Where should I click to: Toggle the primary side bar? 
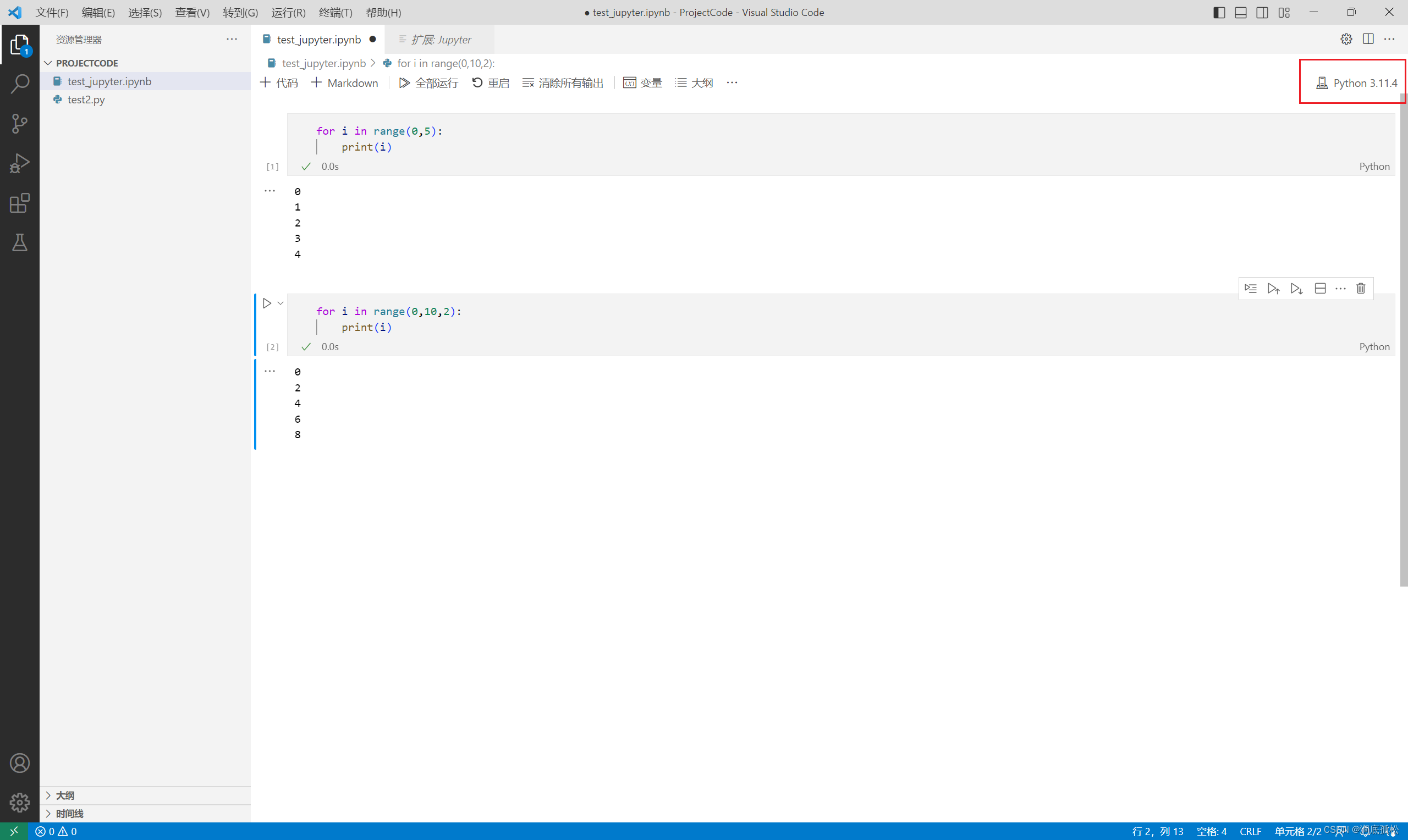point(1219,13)
